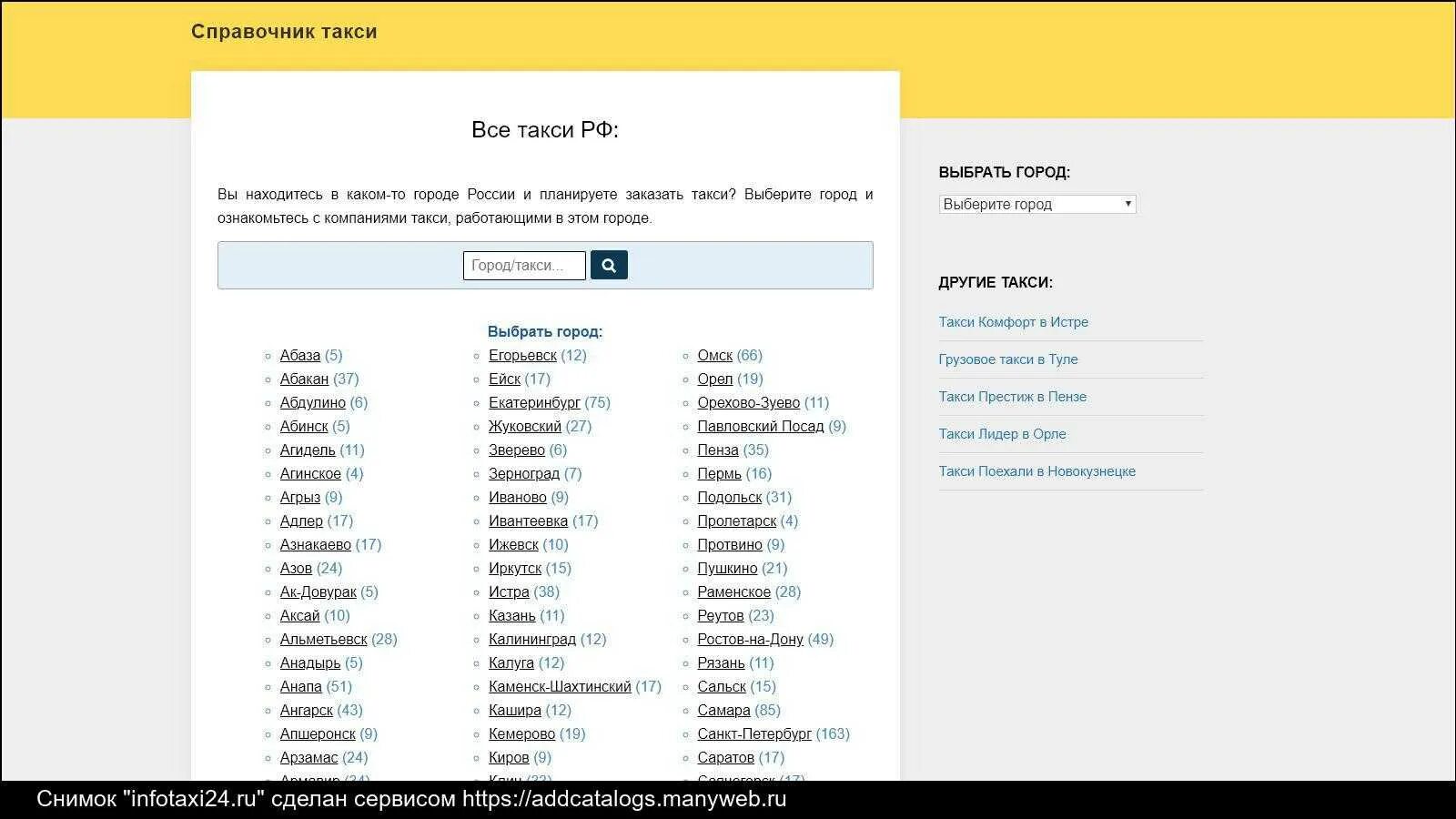Open the 'Выберите город' dropdown

(1037, 204)
